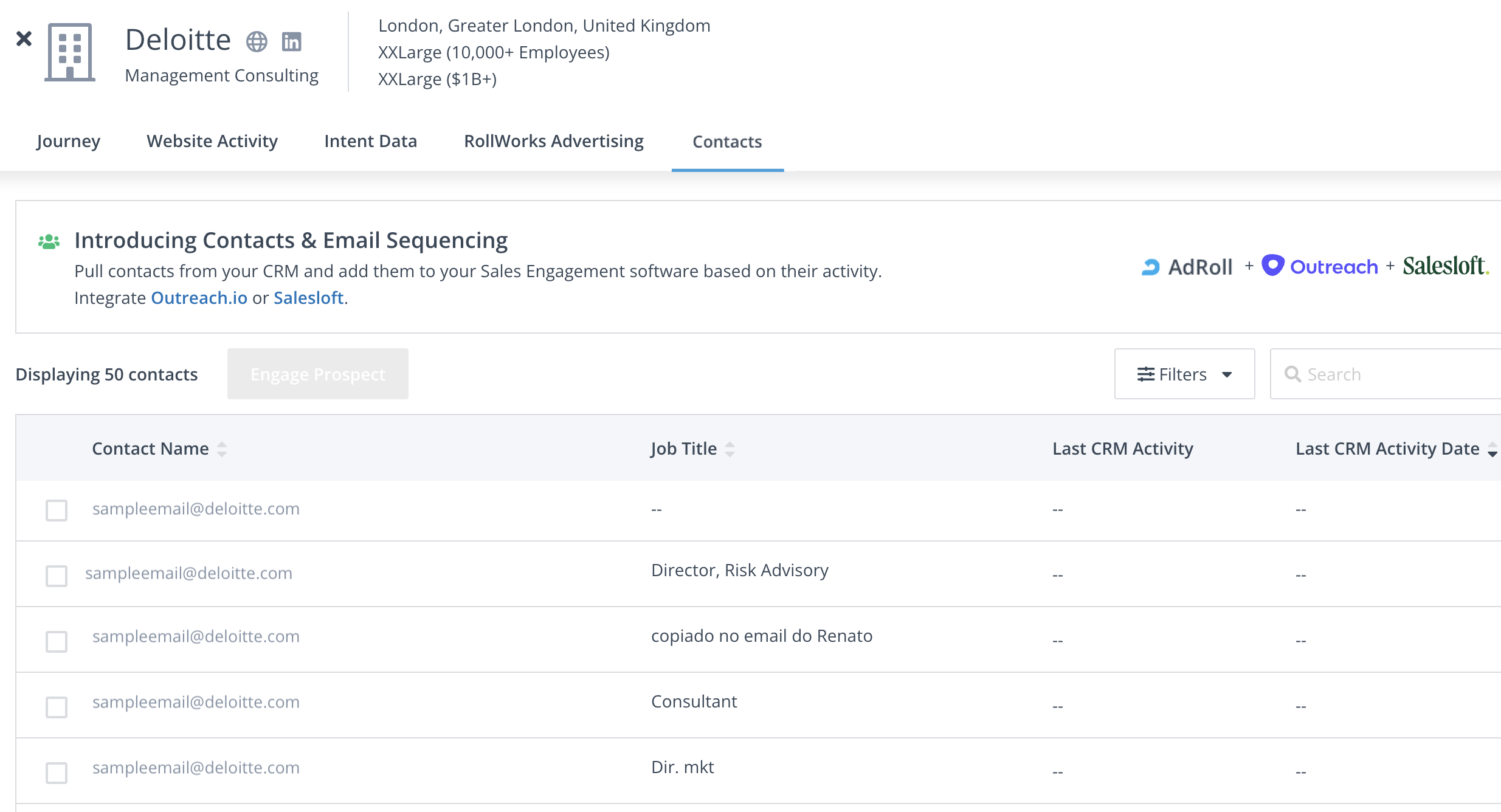This screenshot has width=1501, height=812.
Task: Select the Dir. mkt contact checkbox
Action: 57,772
